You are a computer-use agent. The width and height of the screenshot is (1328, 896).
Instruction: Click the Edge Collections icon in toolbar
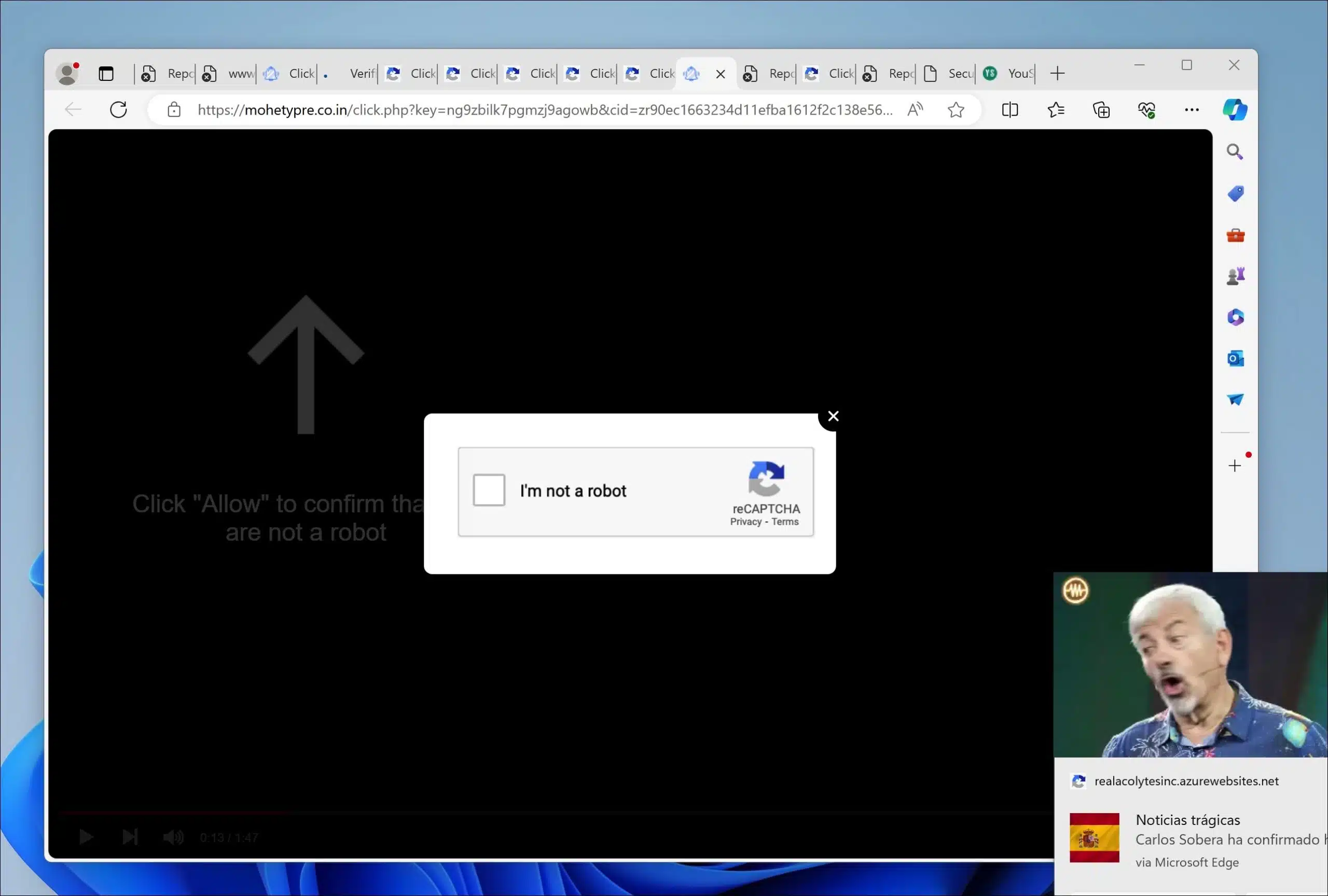(1101, 110)
